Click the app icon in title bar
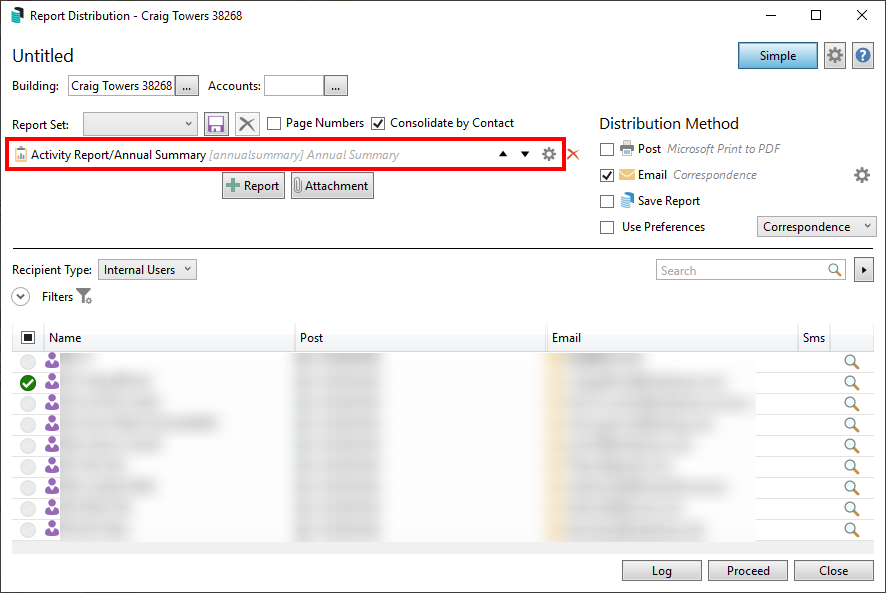Image resolution: width=886 pixels, height=593 pixels. [x=18, y=15]
